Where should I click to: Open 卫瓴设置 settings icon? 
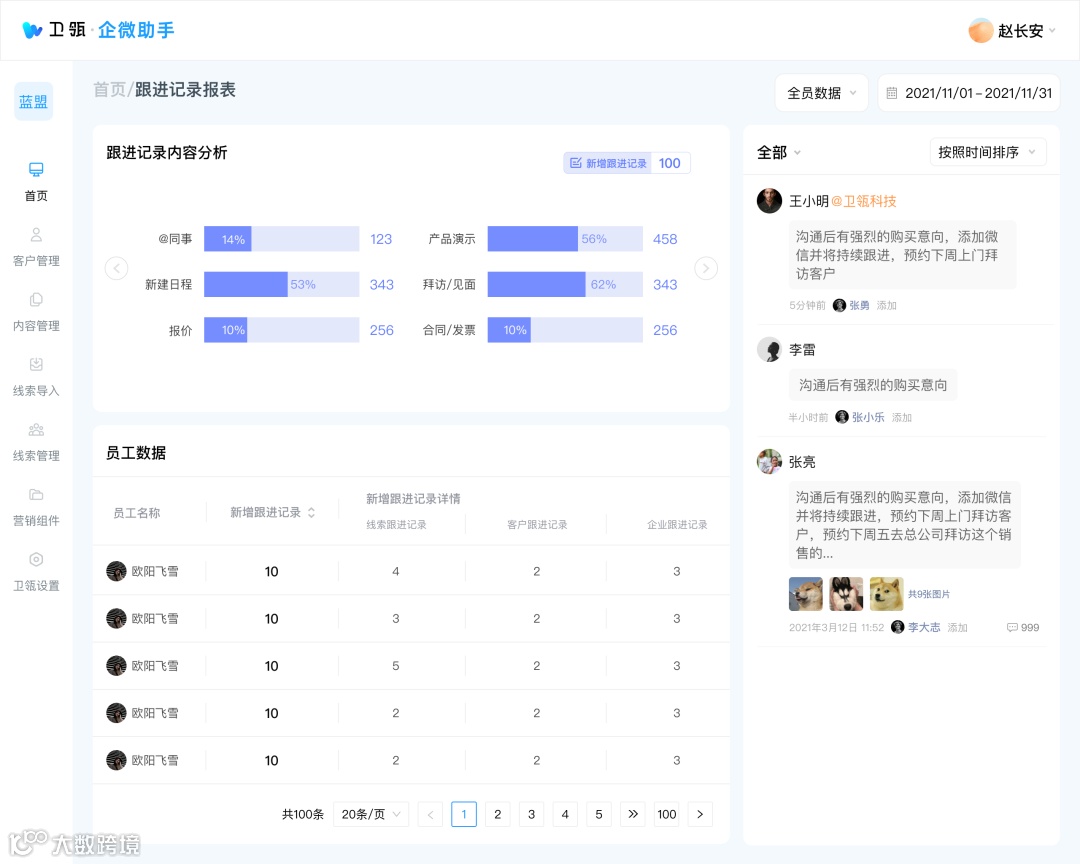point(36,559)
